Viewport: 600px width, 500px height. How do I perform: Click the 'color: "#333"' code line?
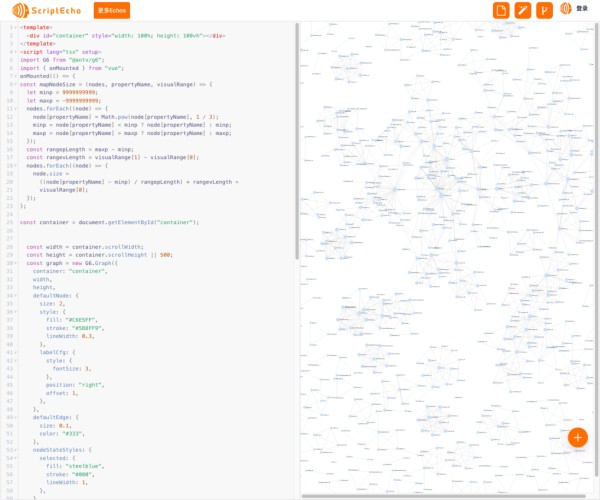coord(62,434)
